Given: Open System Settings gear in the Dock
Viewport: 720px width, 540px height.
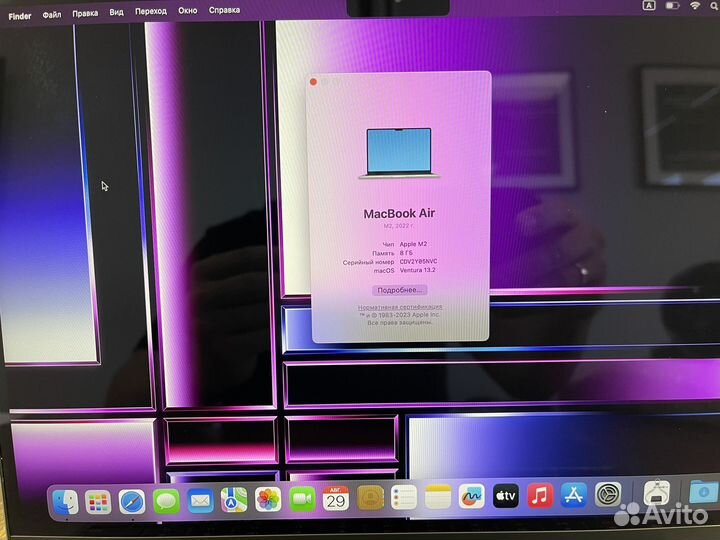Looking at the screenshot, I should click(608, 495).
